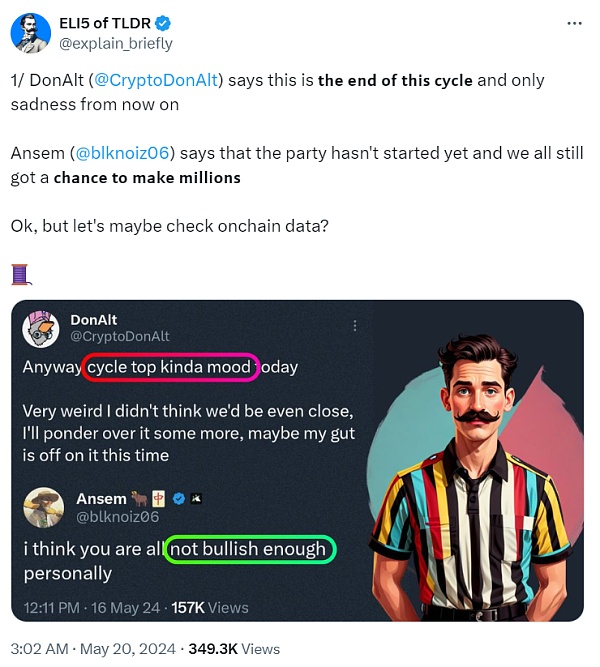Click the thread spool emoji

19,273
